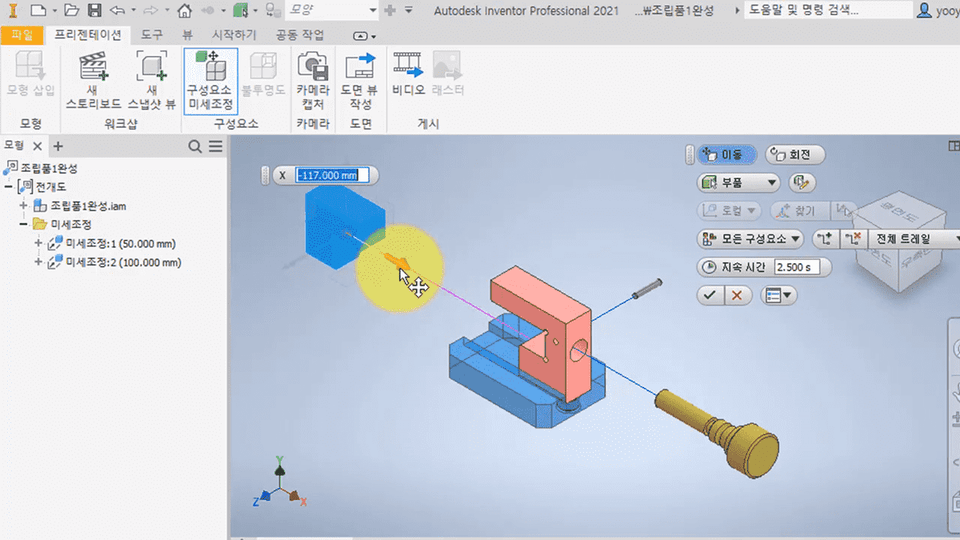This screenshot has height=540, width=960.
Task: Open the tweak options list dropdown
Action: tap(779, 296)
